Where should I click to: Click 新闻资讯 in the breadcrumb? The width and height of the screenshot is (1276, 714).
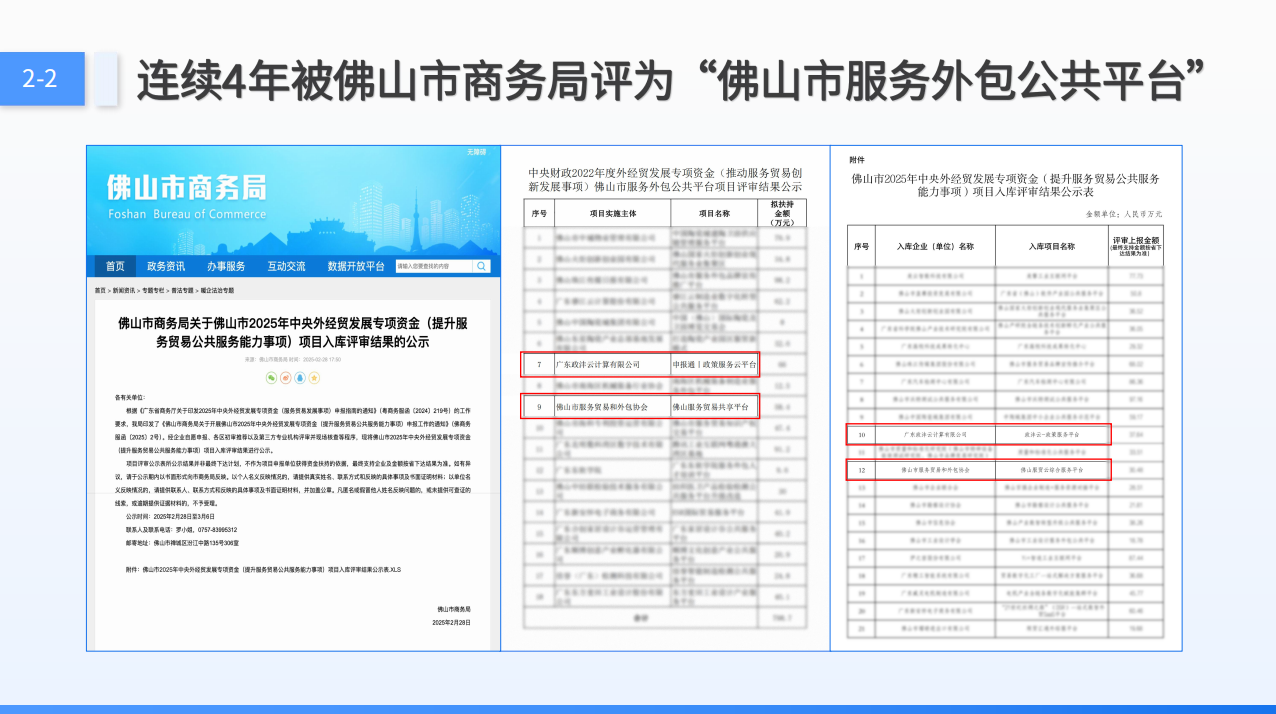click(124, 290)
